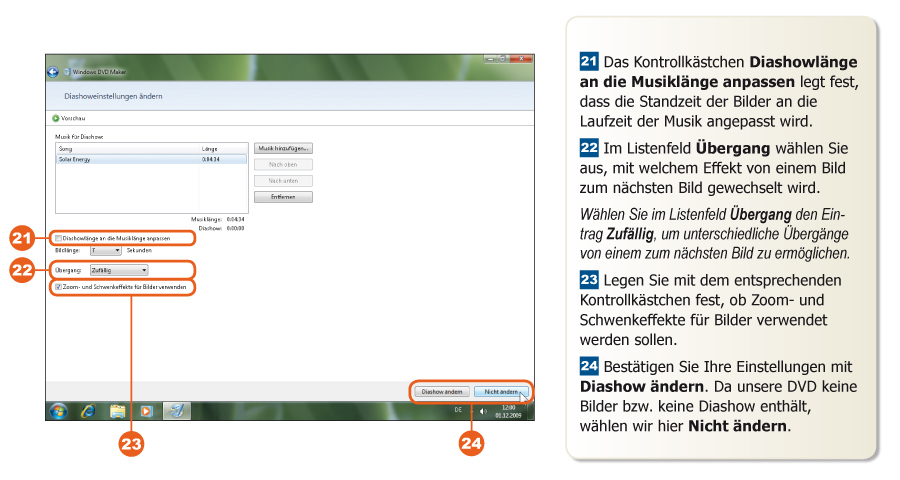Open the Übergang dropdown showing Zufällig
Screen dimensions: 900x480
[118, 270]
